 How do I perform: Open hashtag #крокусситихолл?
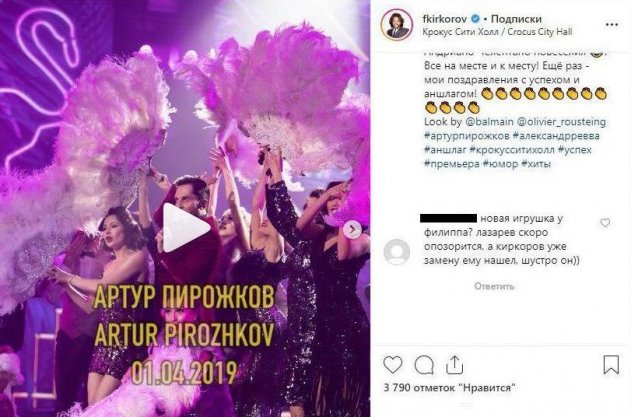click(x=513, y=150)
